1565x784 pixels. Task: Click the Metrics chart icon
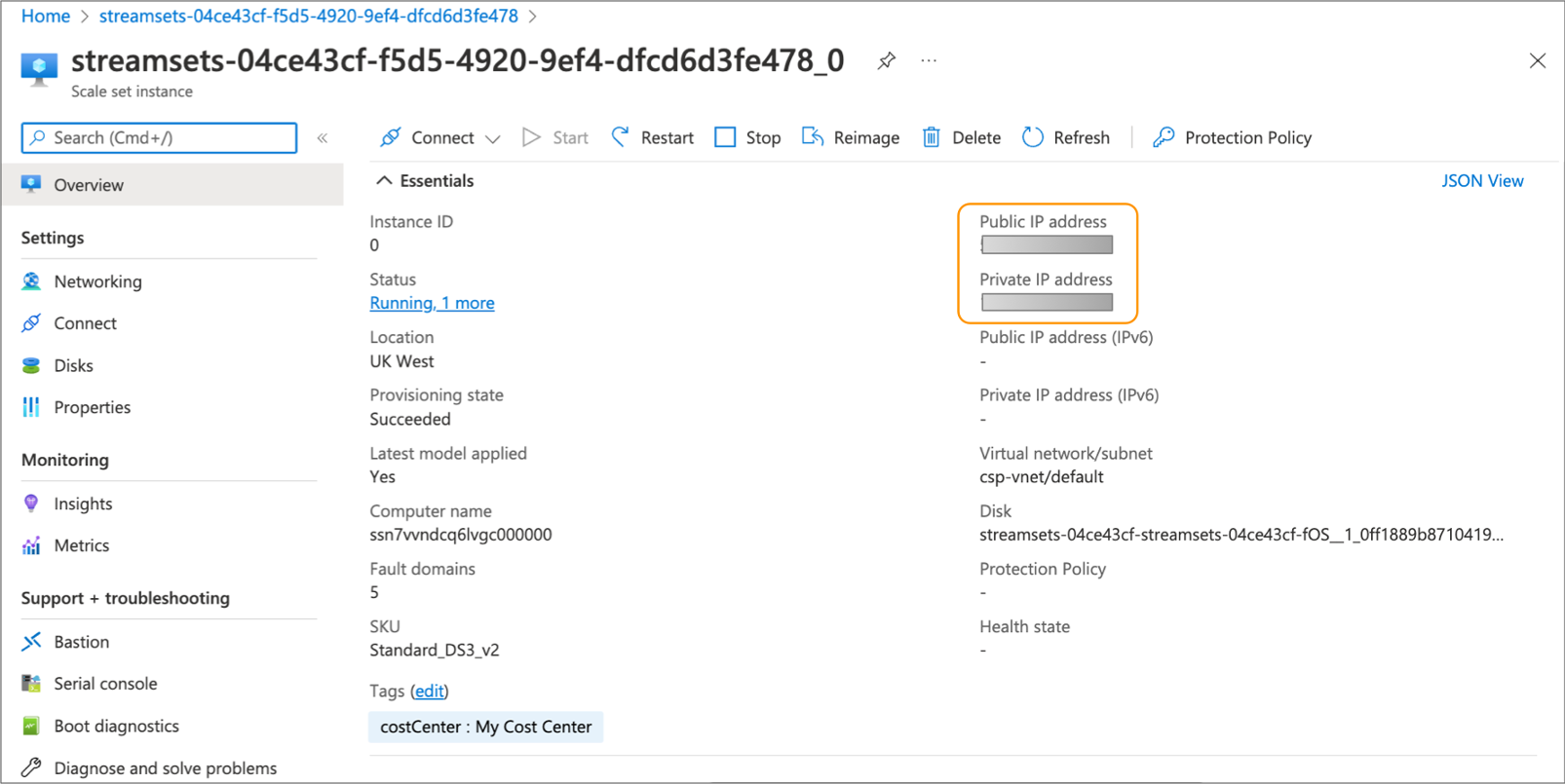point(31,545)
